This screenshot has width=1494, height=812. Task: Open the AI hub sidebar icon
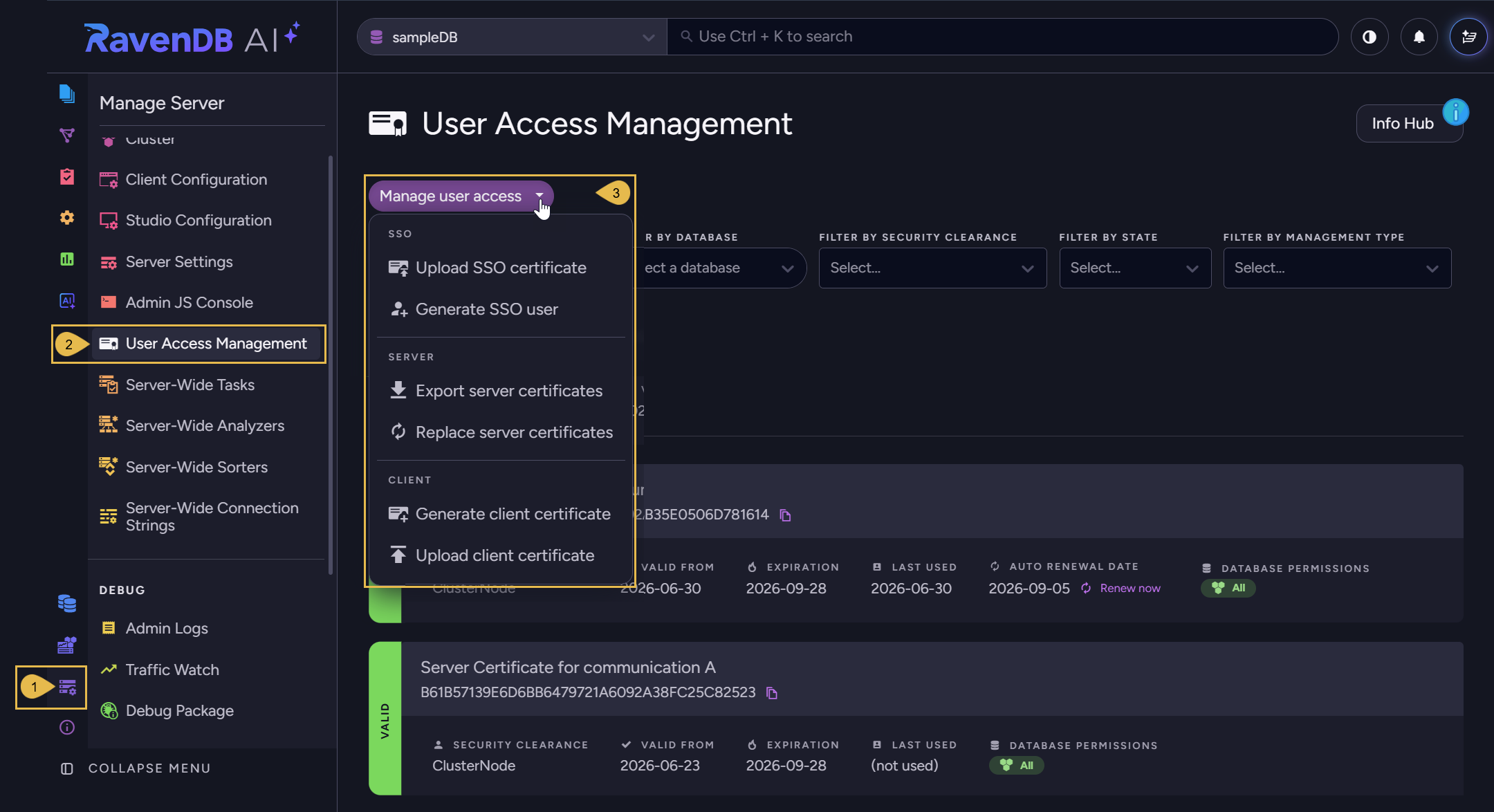coord(67,301)
